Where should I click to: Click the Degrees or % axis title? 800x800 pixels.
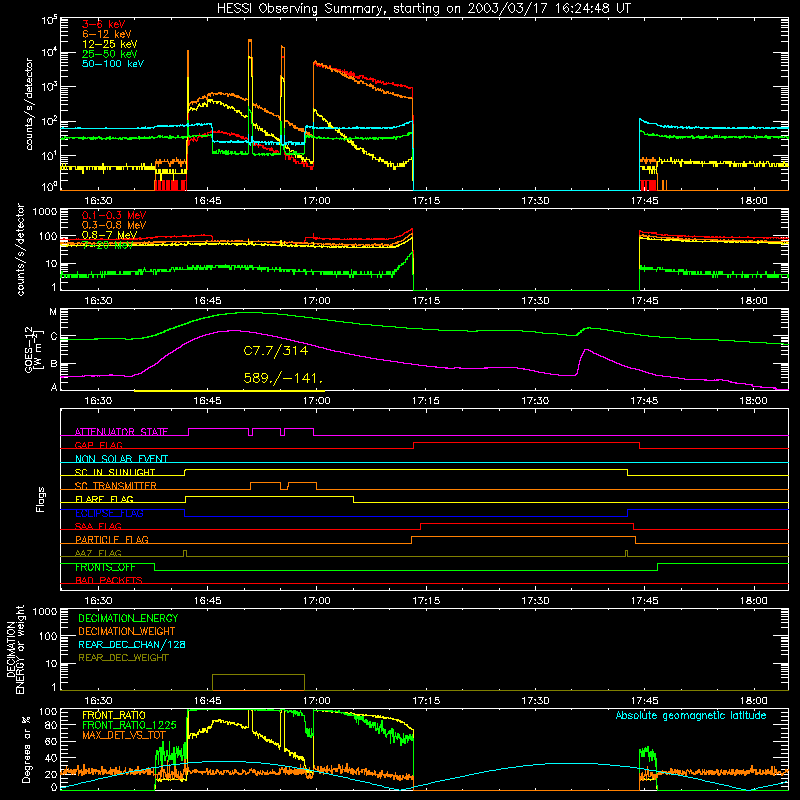pyautogui.click(x=26, y=750)
